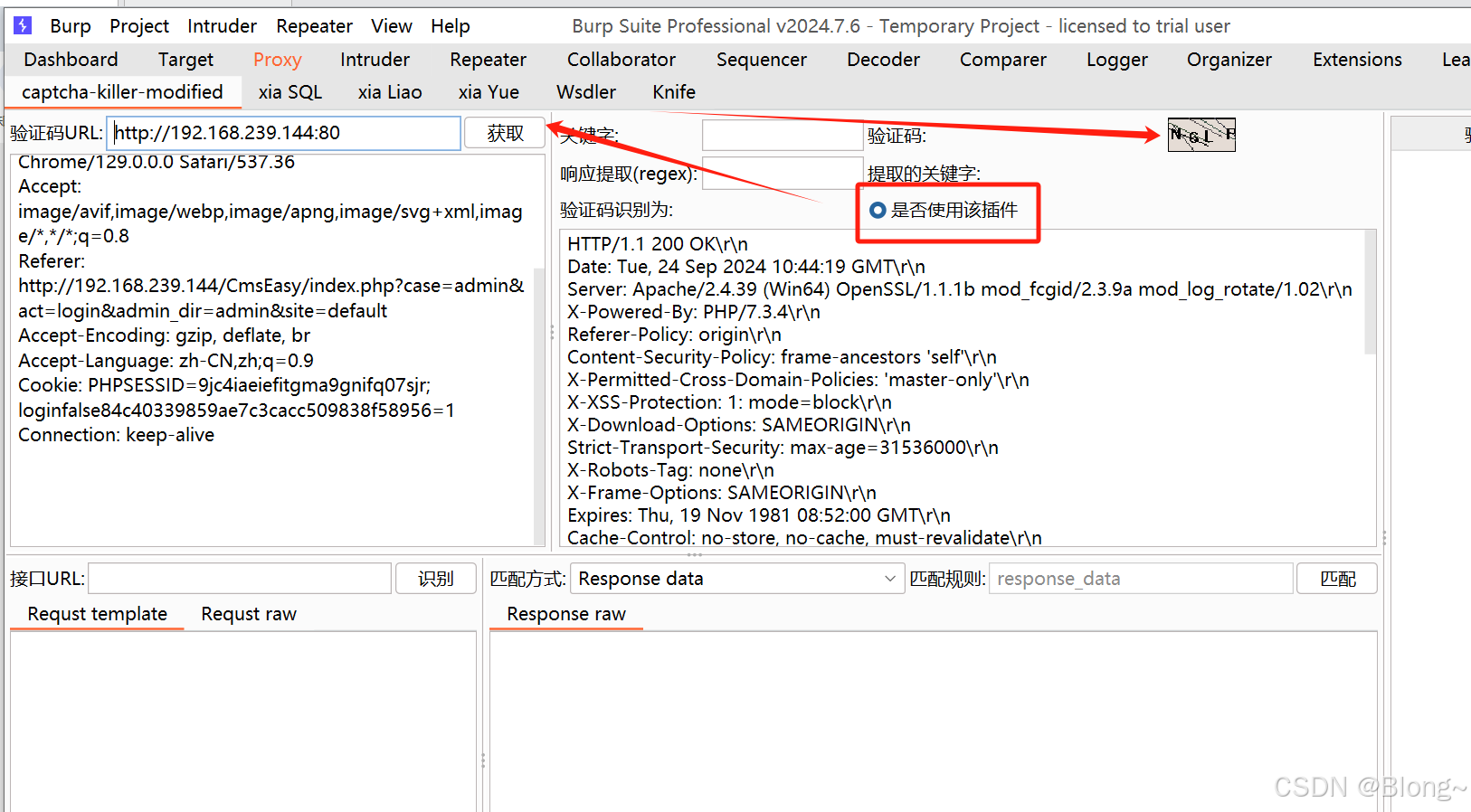Viewport: 1471px width, 812px height.
Task: Open the Help menu
Action: (450, 26)
